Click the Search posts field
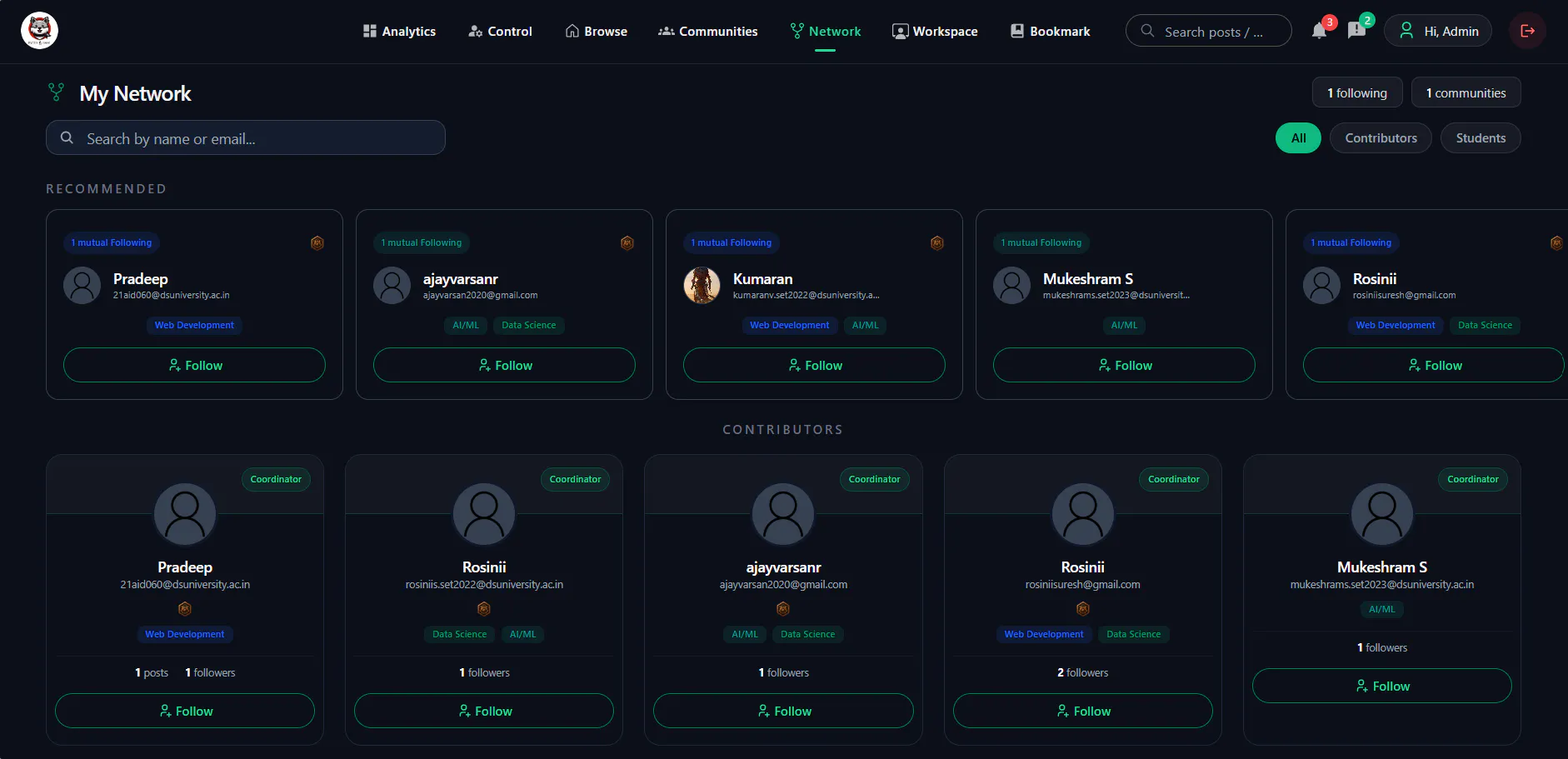Screen dimensions: 1568x759 pyautogui.click(x=1209, y=31)
